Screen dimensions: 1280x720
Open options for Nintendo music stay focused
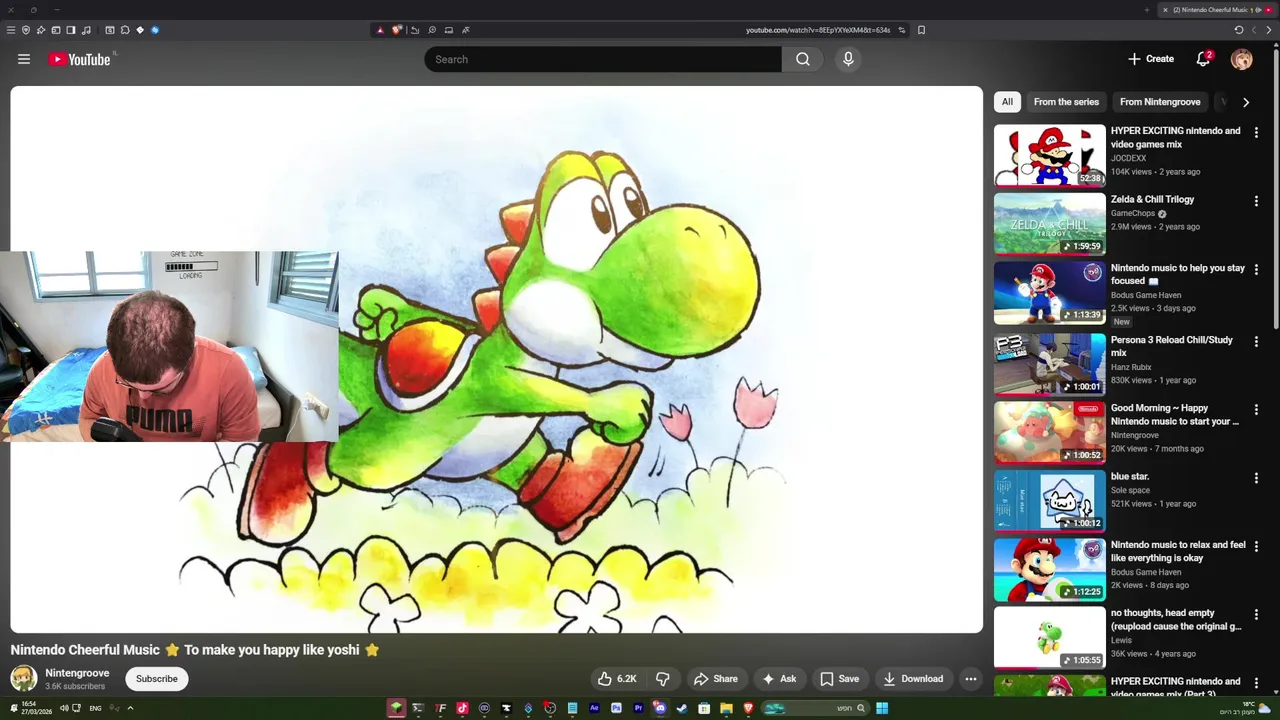tap(1256, 270)
